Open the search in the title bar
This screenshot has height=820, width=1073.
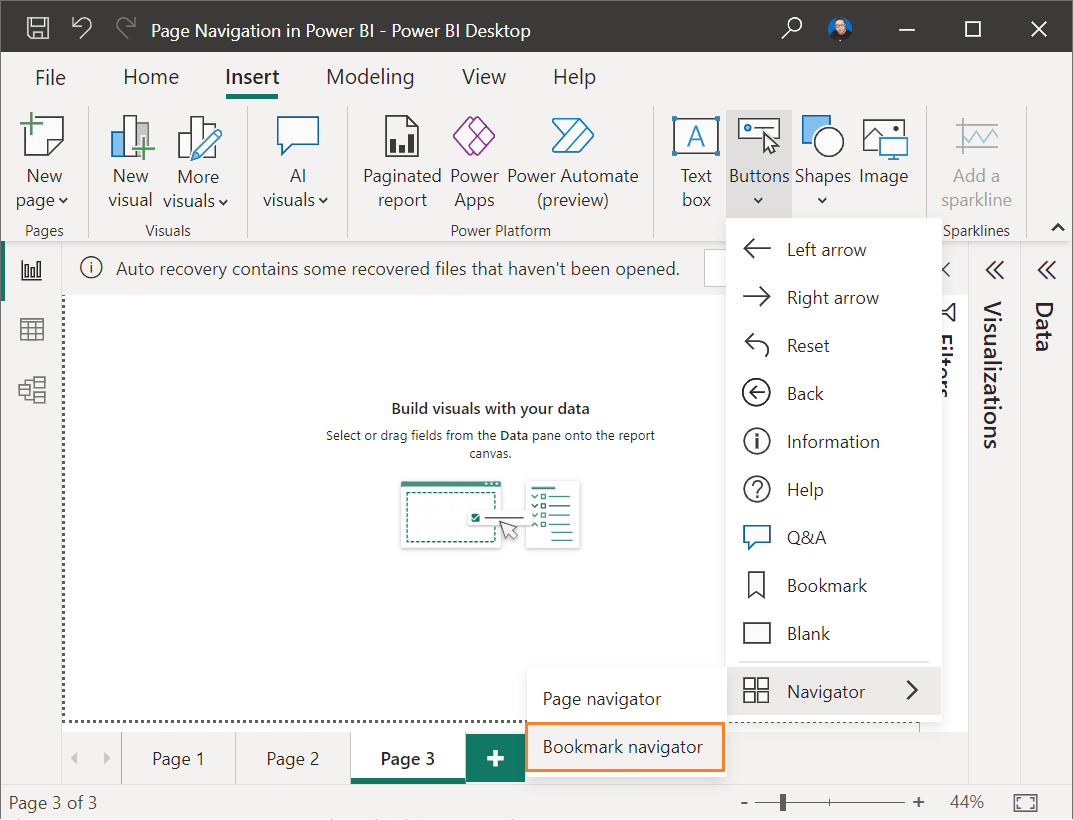tap(791, 30)
